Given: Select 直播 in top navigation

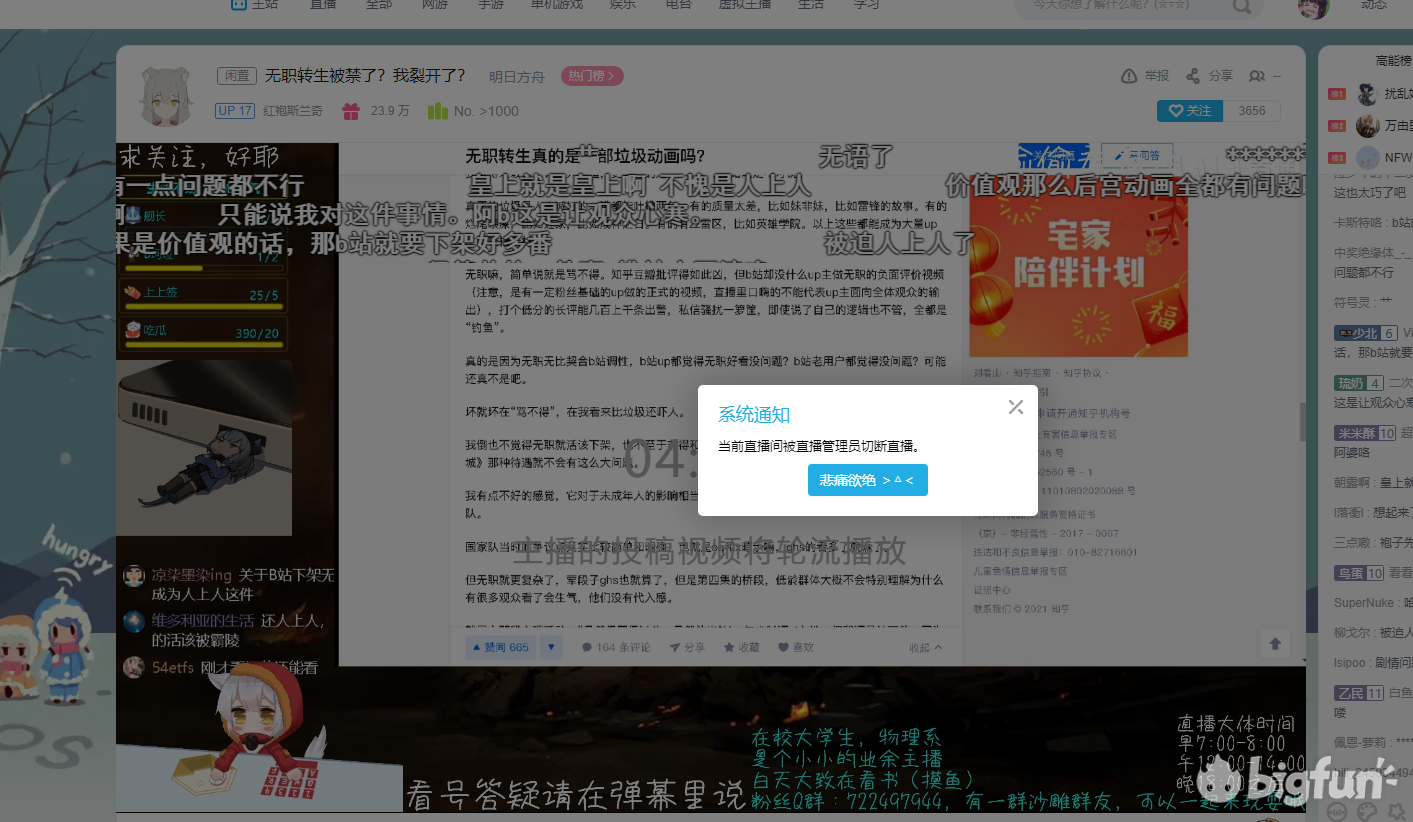Looking at the screenshot, I should (x=323, y=4).
